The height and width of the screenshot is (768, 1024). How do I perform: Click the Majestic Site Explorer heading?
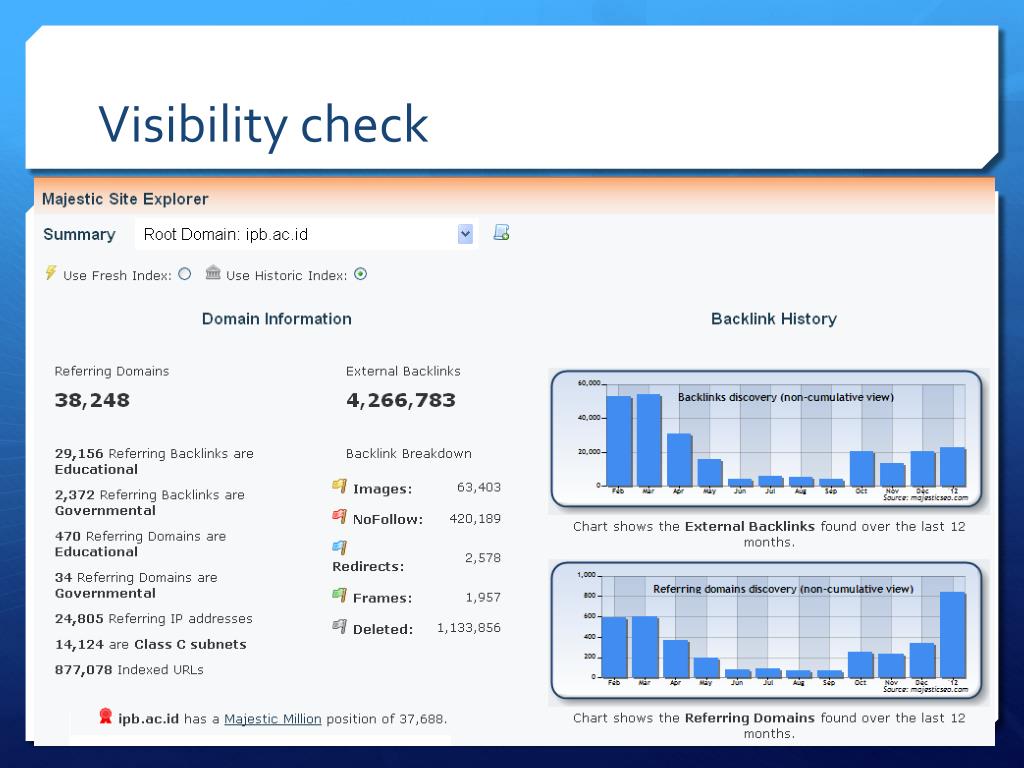pos(125,199)
